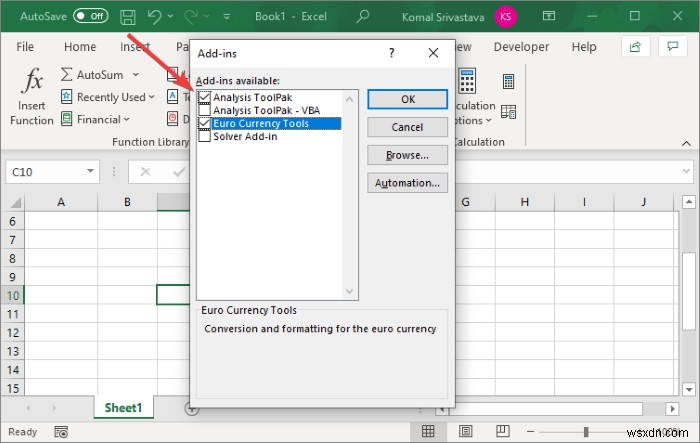700x443 pixels.
Task: Switch to Normal view icon
Action: point(428,431)
